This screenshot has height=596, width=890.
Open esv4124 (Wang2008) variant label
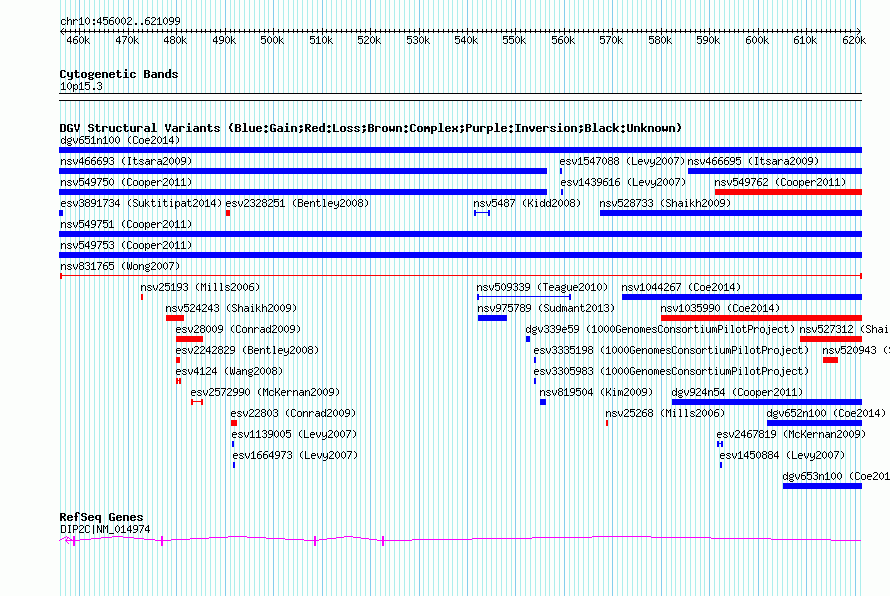(229, 371)
